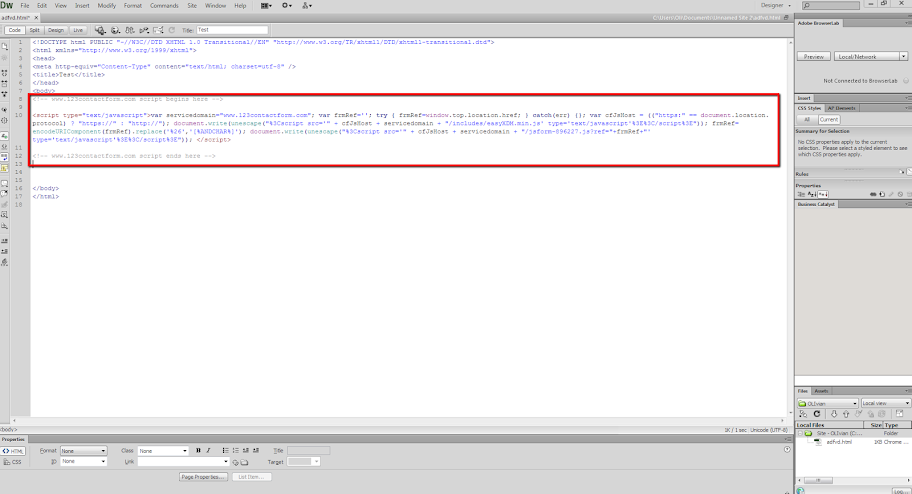Expand the Business Catalyst panel
912x494 pixels.
816,205
